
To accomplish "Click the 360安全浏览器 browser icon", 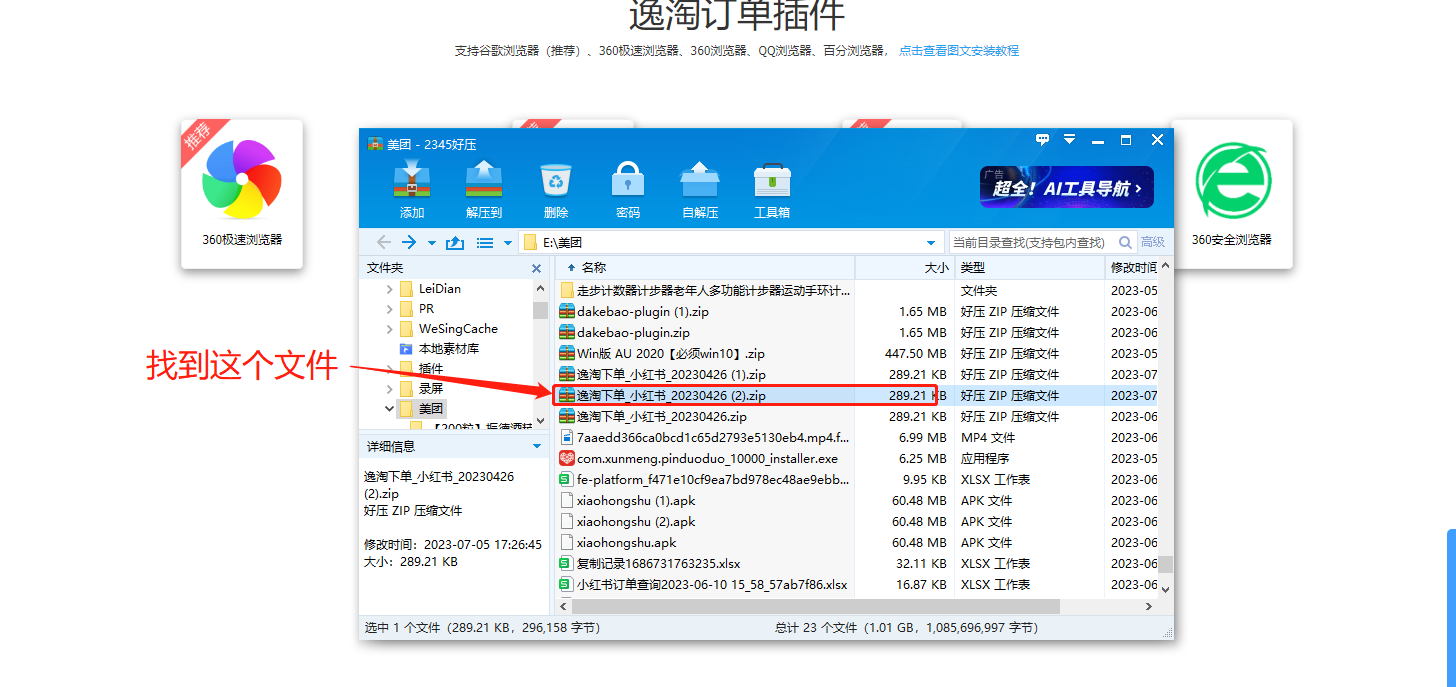I will click(x=1232, y=182).
